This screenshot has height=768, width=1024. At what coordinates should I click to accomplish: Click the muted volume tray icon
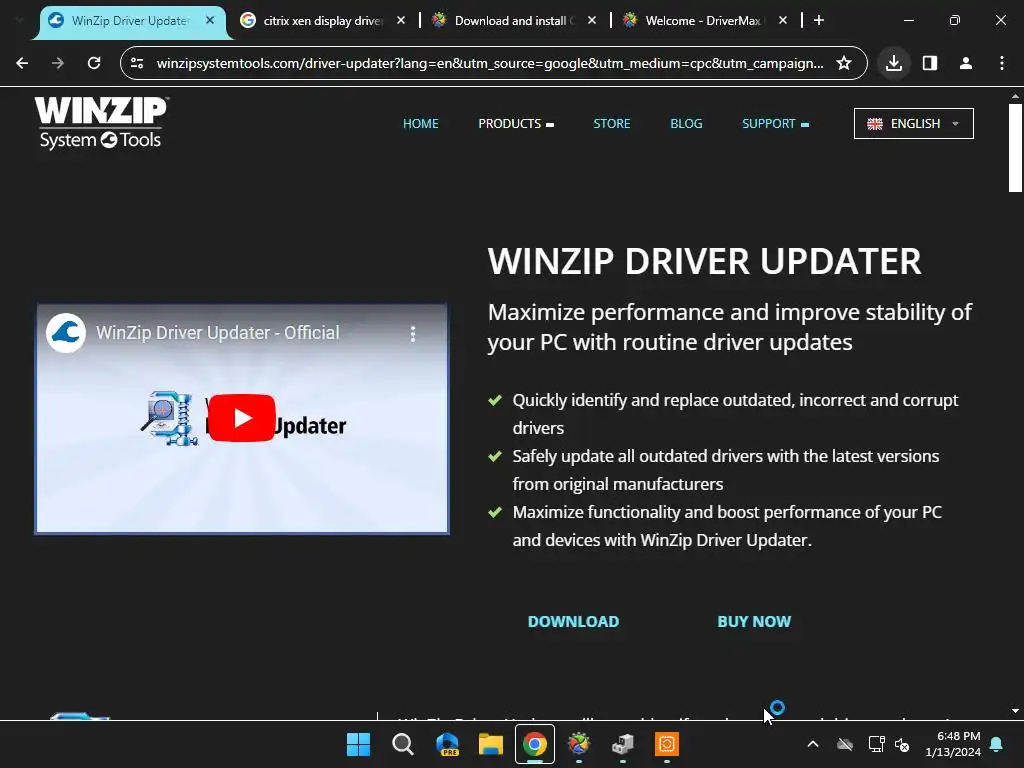(x=902, y=744)
